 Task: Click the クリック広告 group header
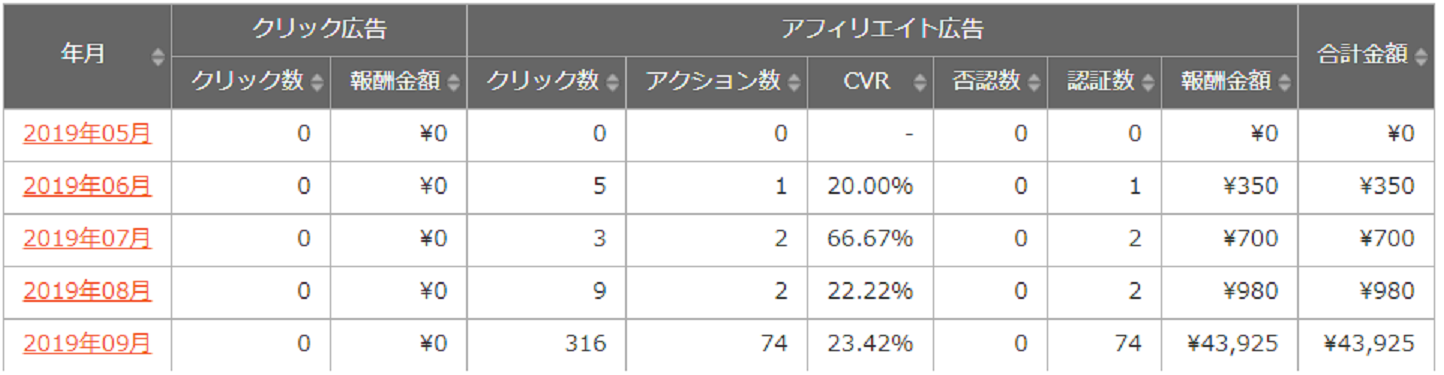[x=319, y=30]
